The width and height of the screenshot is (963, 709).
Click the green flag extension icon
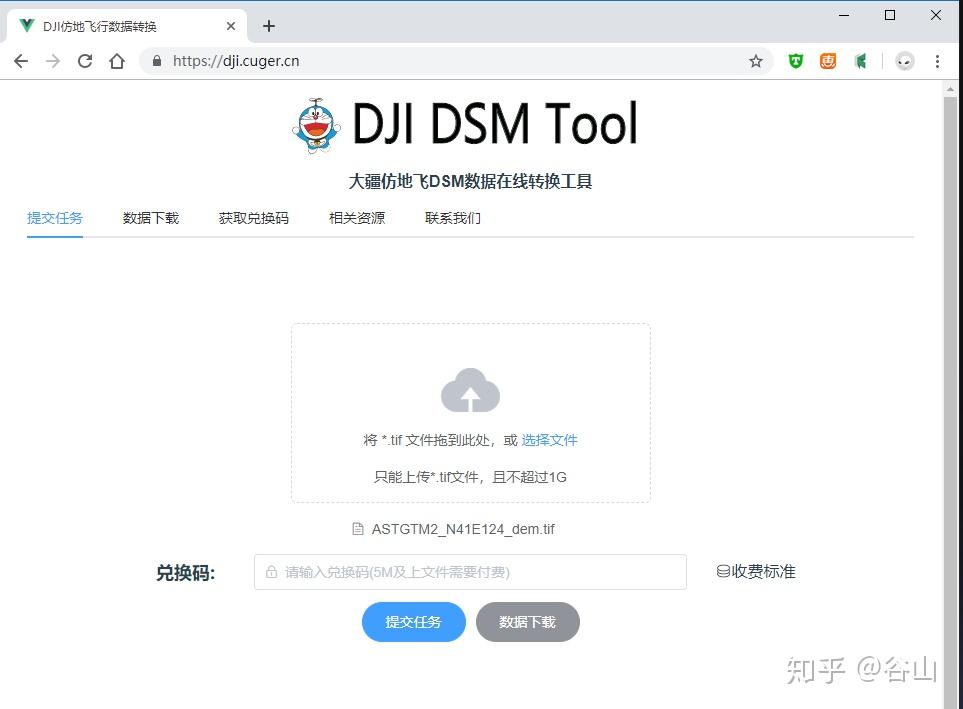pyautogui.click(x=861, y=61)
